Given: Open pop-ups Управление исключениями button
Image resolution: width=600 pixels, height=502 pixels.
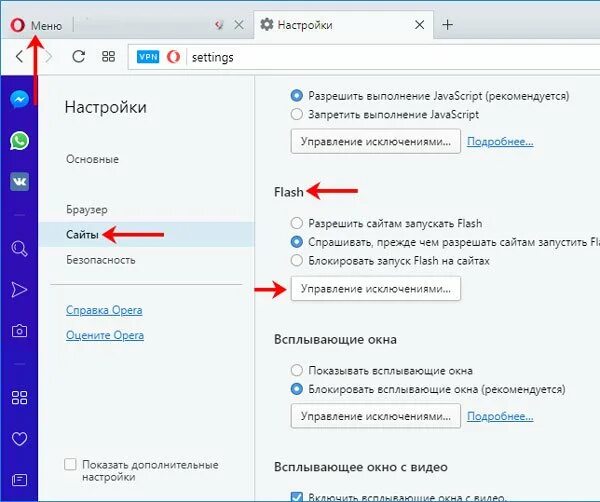Looking at the screenshot, I should pos(375,416).
